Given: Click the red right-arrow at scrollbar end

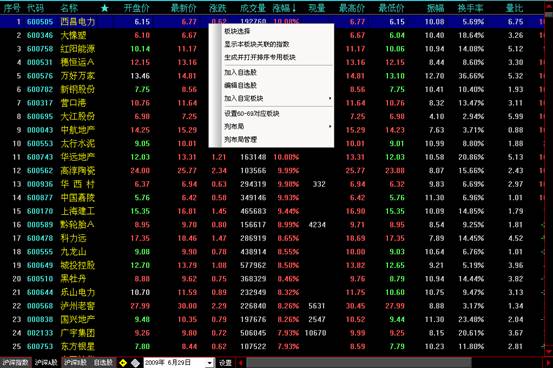Looking at the screenshot, I should click(548, 363).
